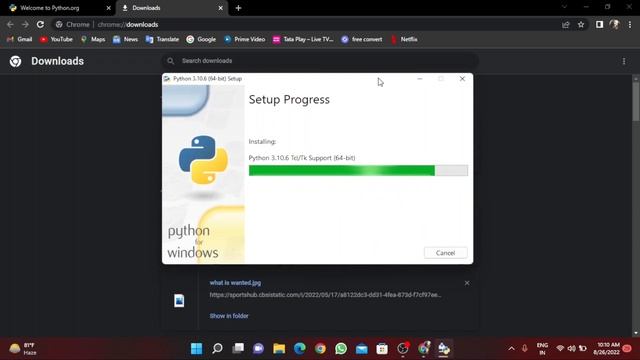640x360 pixels.
Task: Open the Chrome three-dot menu
Action: (630, 24)
